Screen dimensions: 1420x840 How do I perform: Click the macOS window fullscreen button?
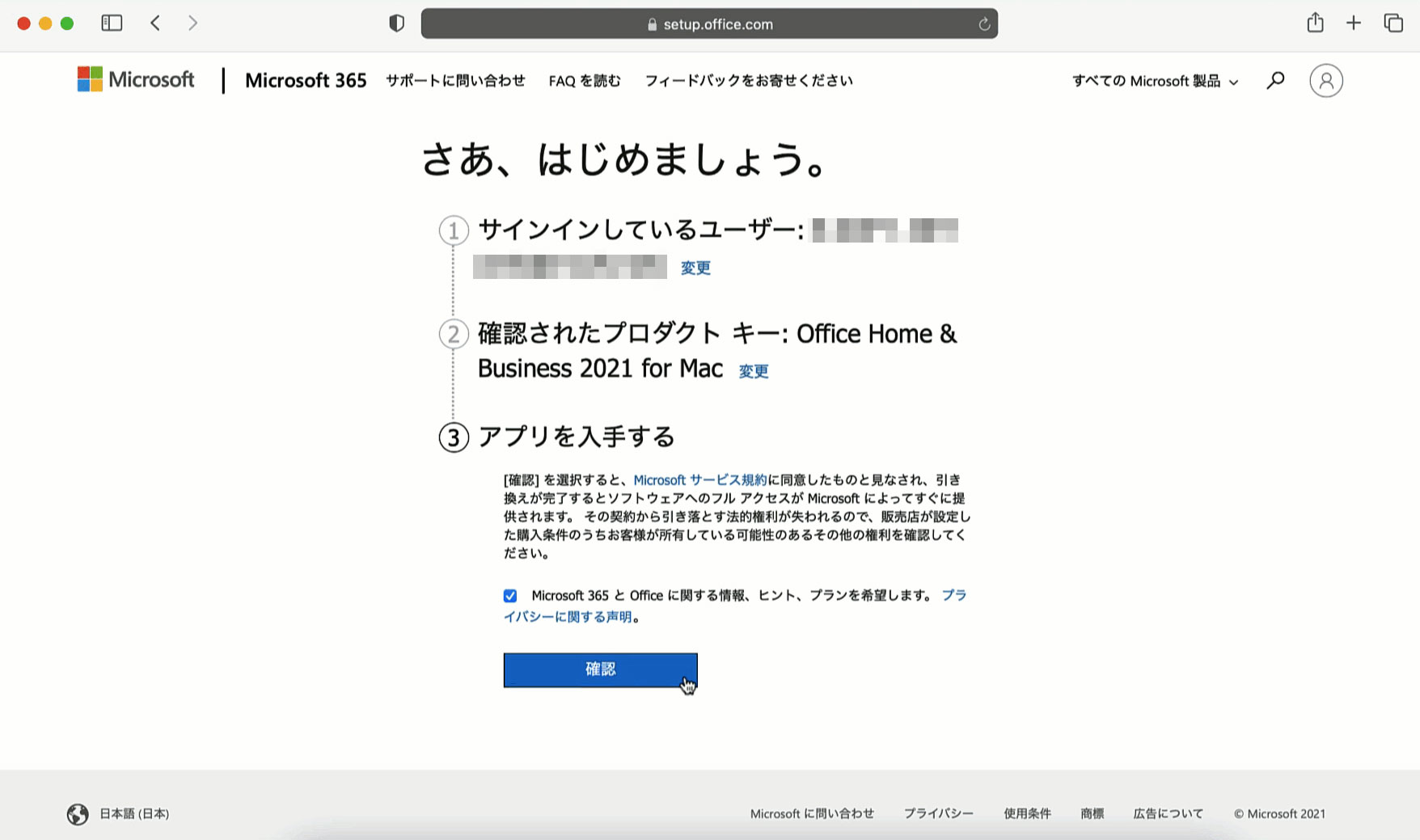point(67,23)
